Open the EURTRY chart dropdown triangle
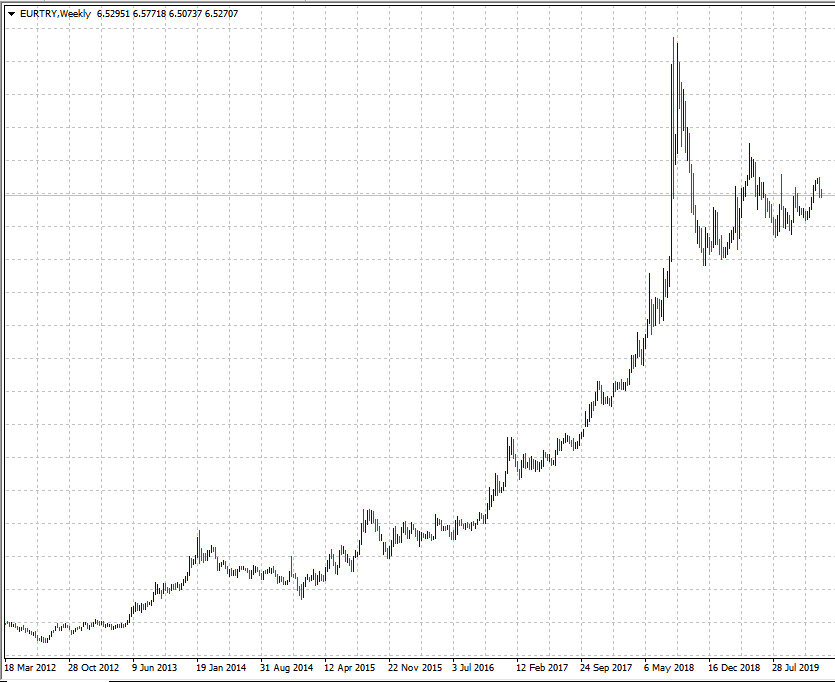Image resolution: width=835 pixels, height=682 pixels. click(12, 14)
